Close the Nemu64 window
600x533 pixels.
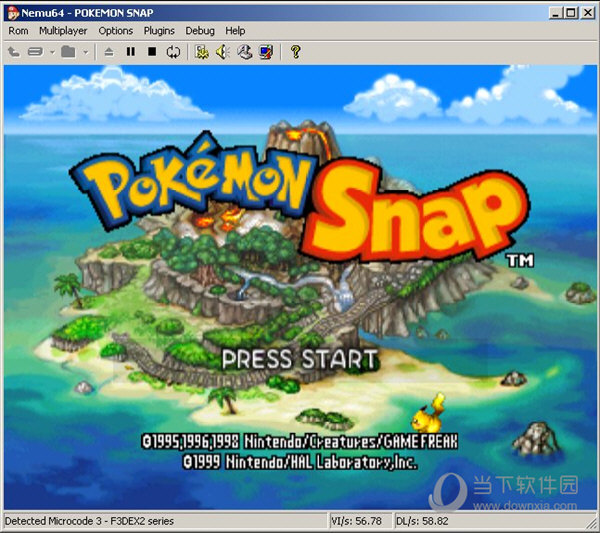(587, 13)
